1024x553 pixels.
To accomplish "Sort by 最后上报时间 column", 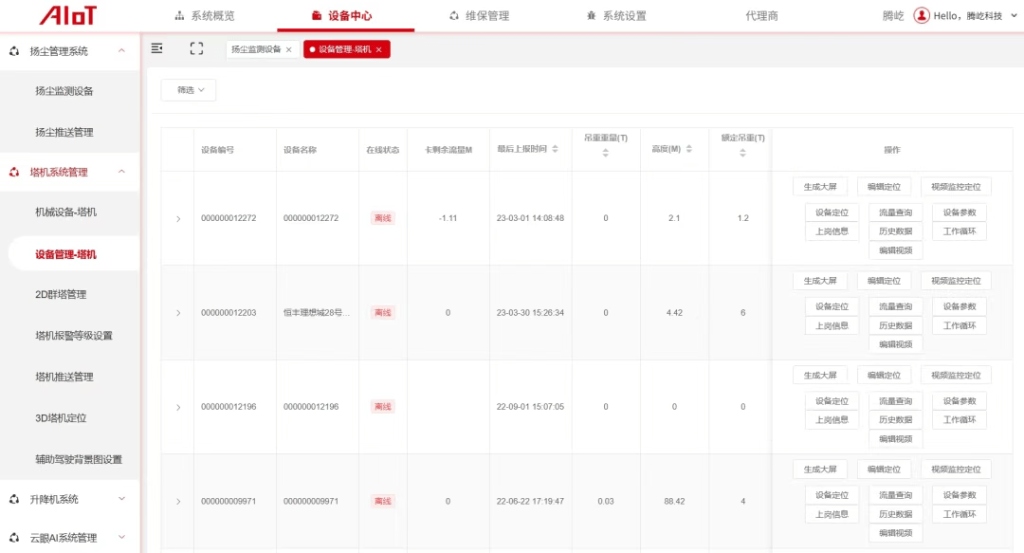I will point(555,150).
